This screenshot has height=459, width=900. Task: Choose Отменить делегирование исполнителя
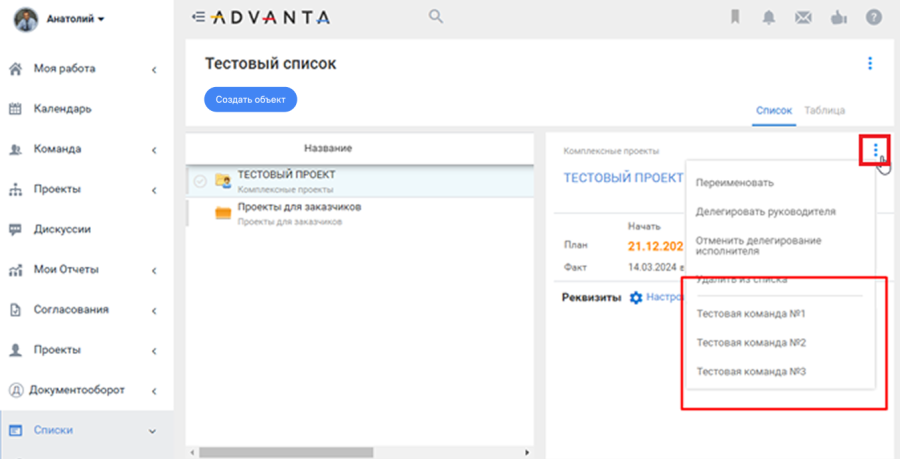click(758, 246)
